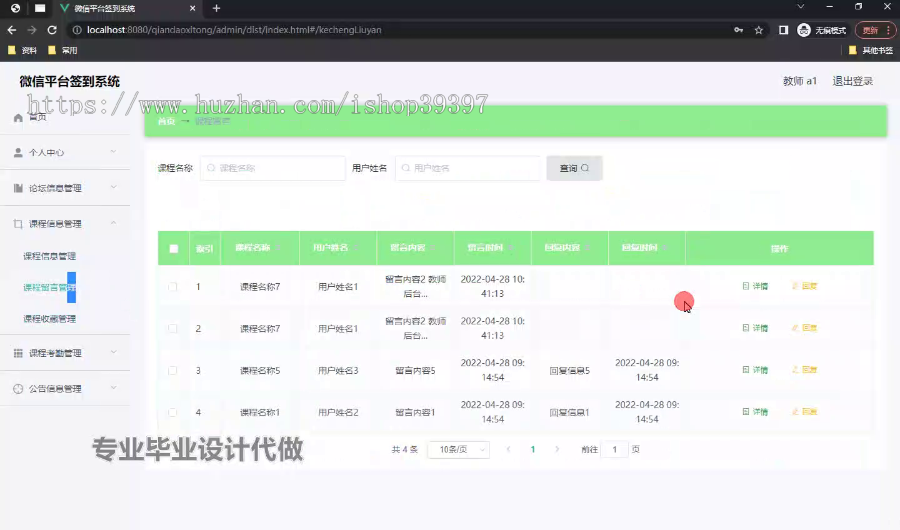The height and width of the screenshot is (530, 900).
Task: Open the 课程留言管理 submenu item
Action: (49, 287)
